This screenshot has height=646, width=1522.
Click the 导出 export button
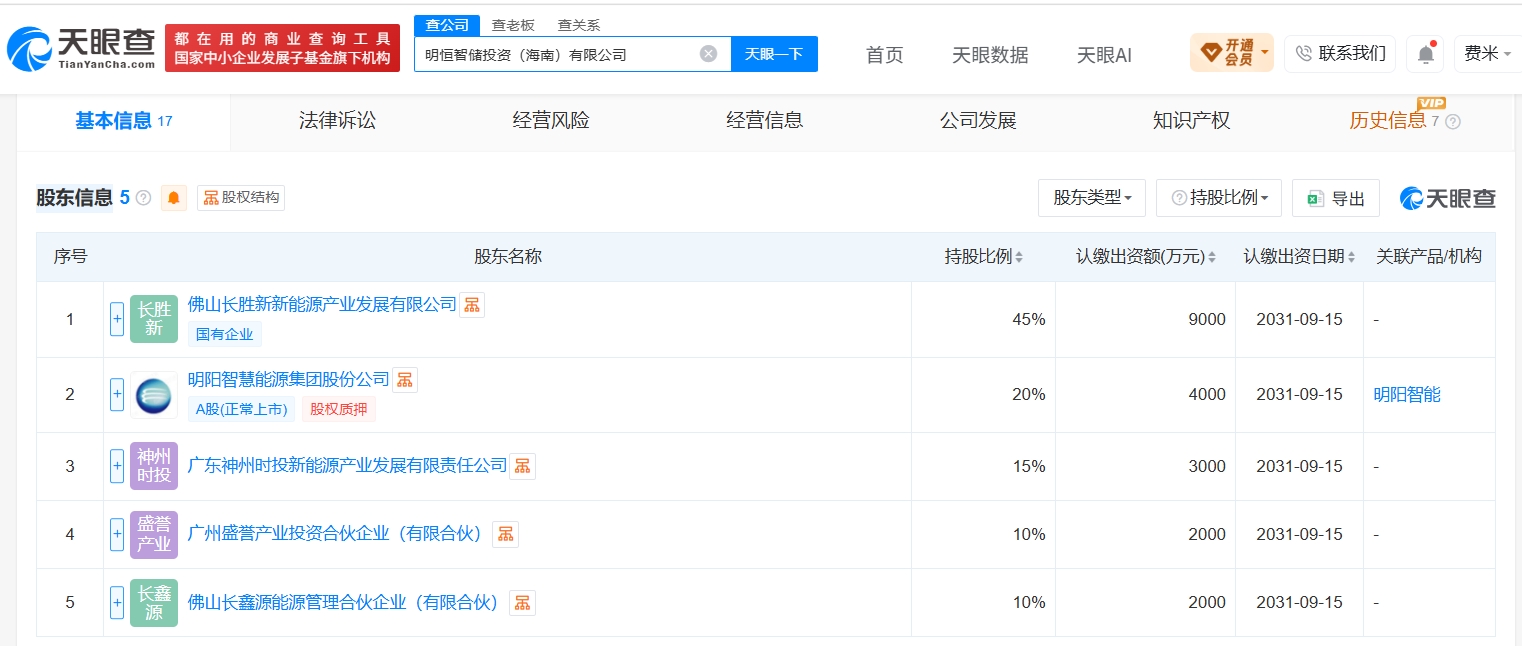(x=1336, y=198)
